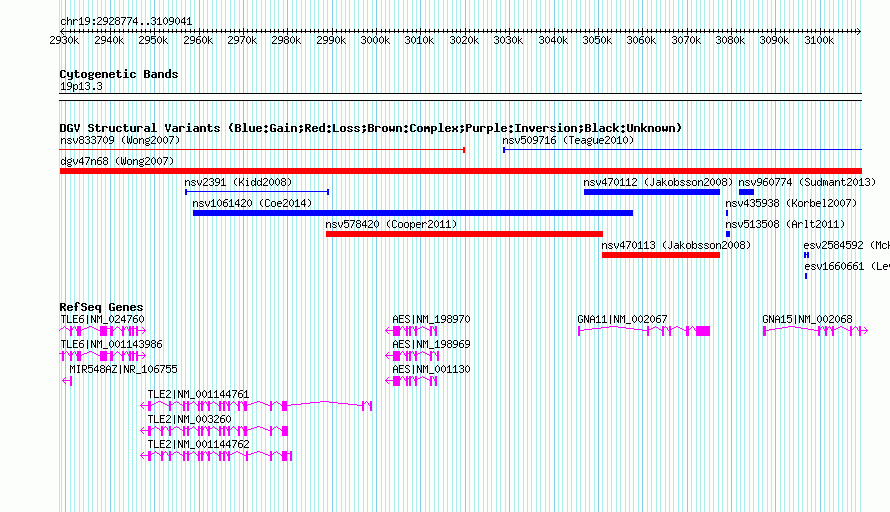Click the TLE6 NM_024760 gene glyph

click(x=103, y=331)
